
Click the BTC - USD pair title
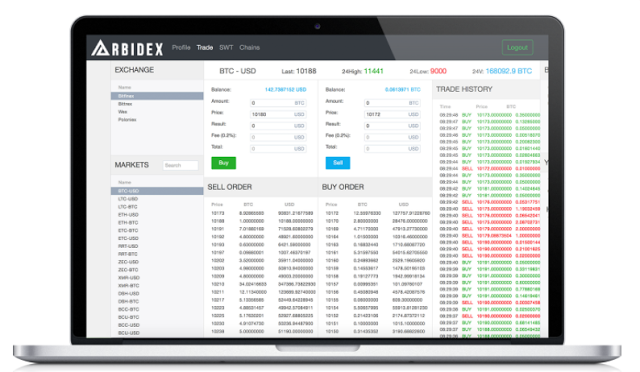coord(238,71)
